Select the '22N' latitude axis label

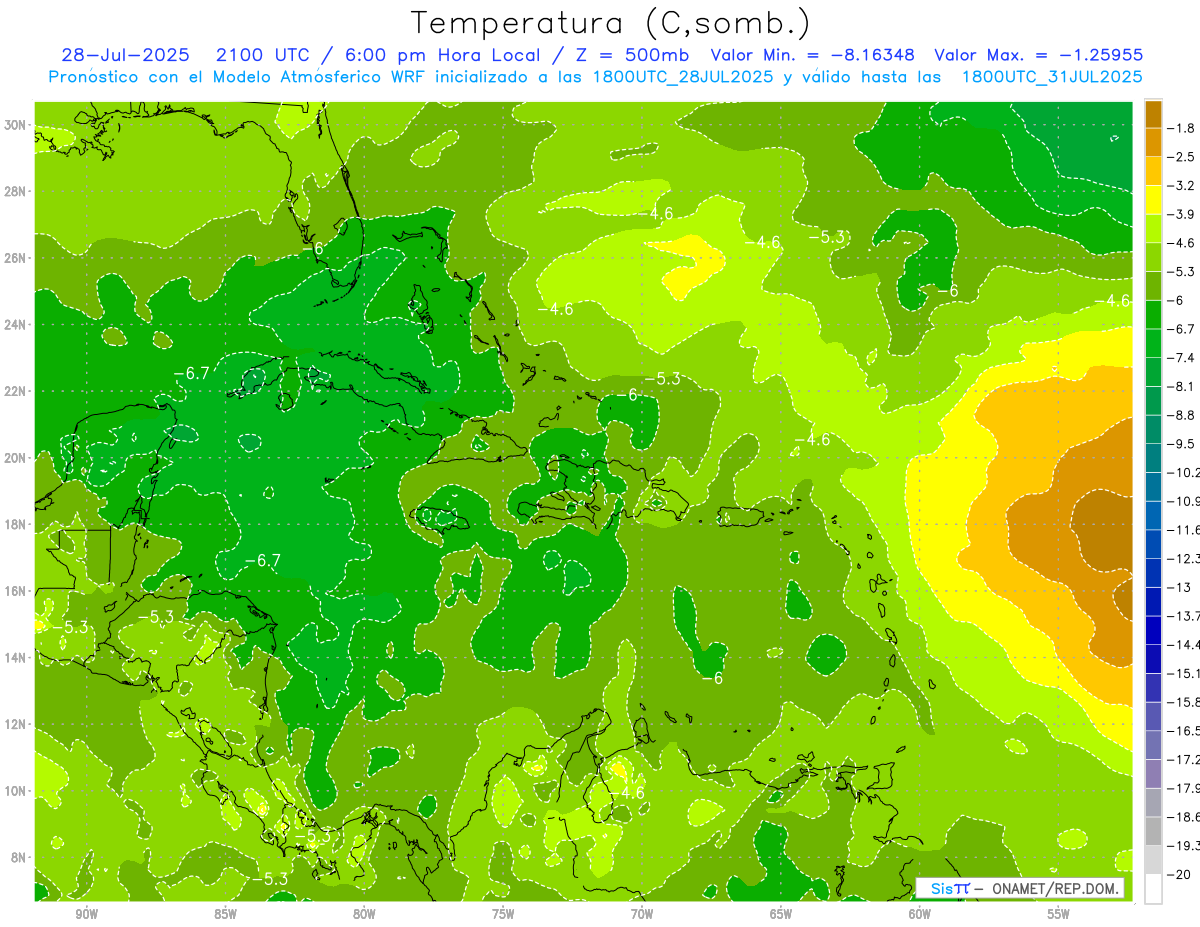[x=16, y=391]
